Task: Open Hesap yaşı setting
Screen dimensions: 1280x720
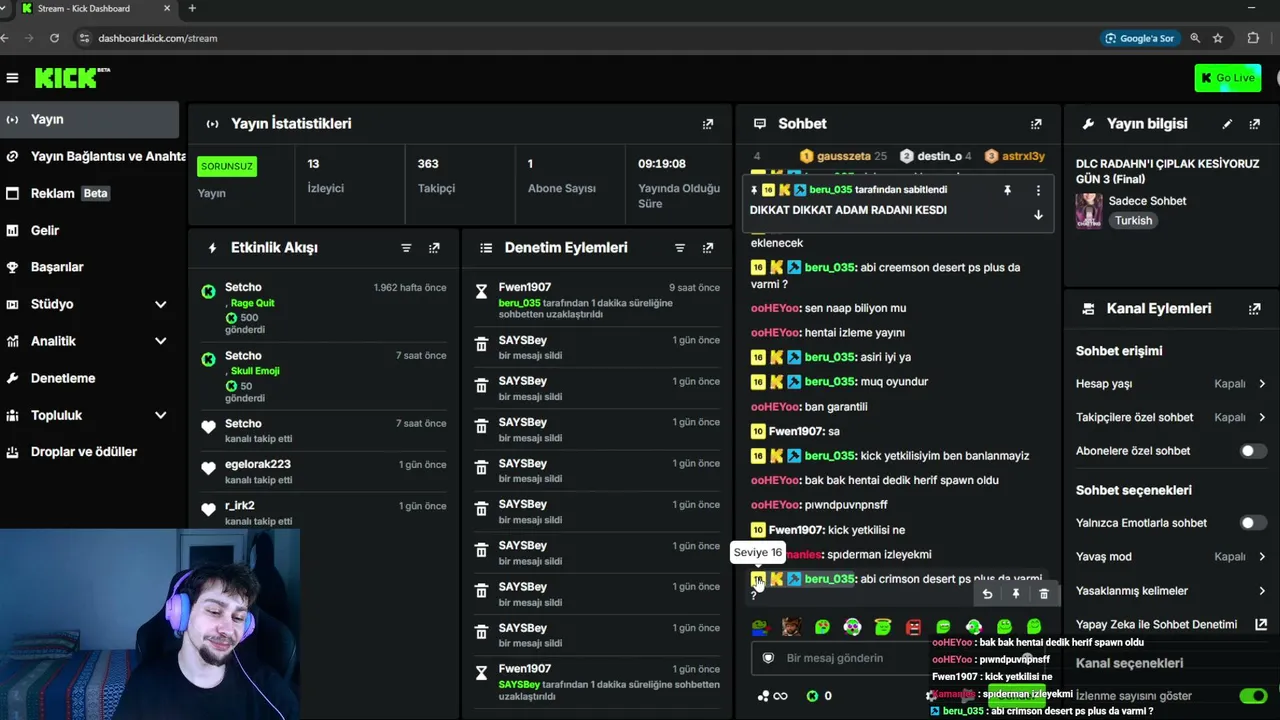Action: [1171, 384]
